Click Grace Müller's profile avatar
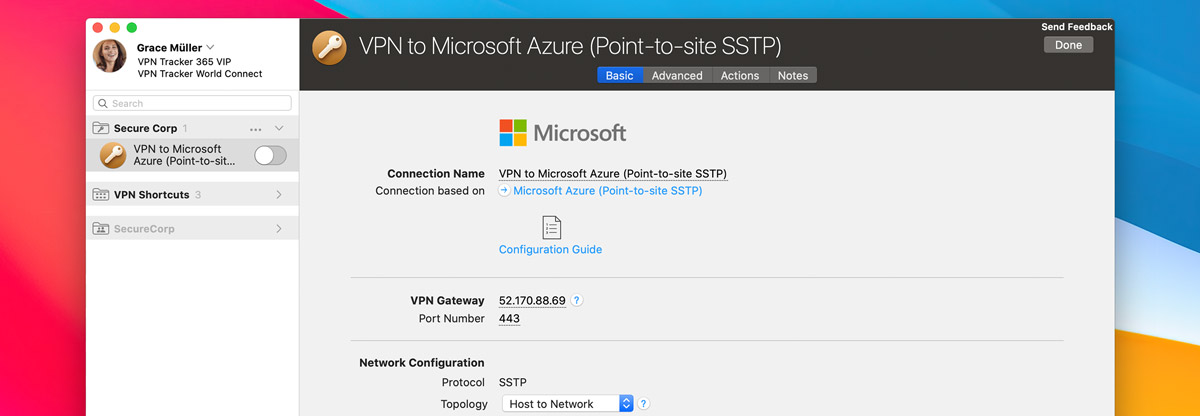The height and width of the screenshot is (416, 1200). point(110,56)
